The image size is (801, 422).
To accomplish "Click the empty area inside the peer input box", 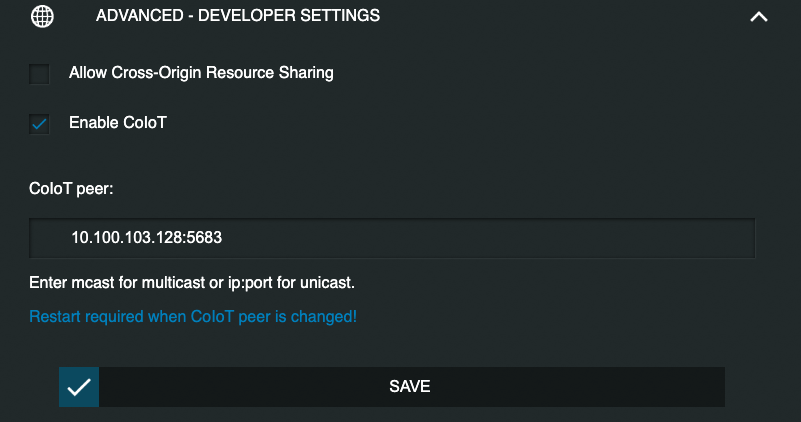I will 485,238.
